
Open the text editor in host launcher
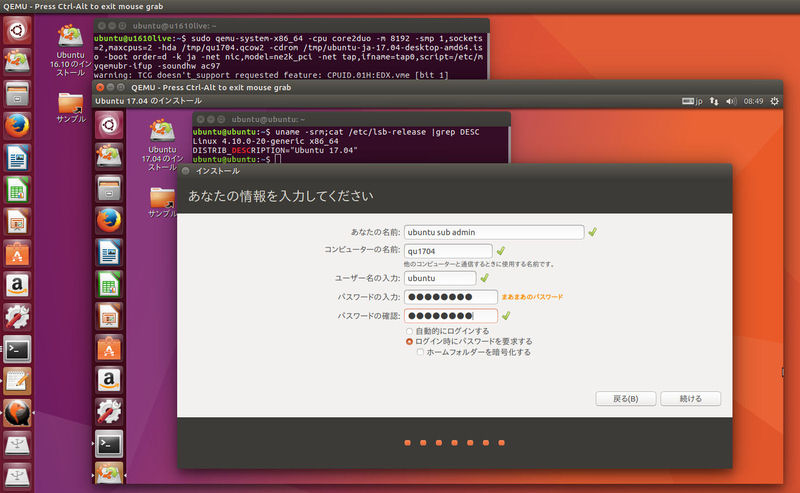click(x=17, y=381)
